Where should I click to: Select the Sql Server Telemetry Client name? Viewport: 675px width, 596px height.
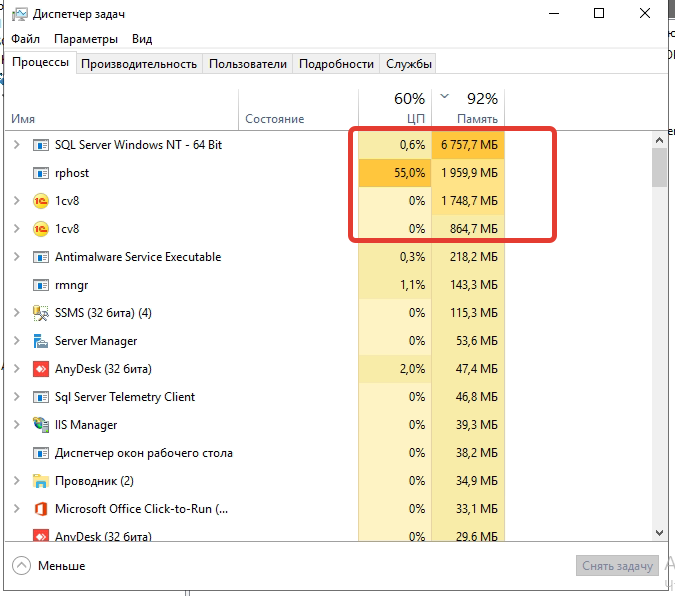pos(125,397)
